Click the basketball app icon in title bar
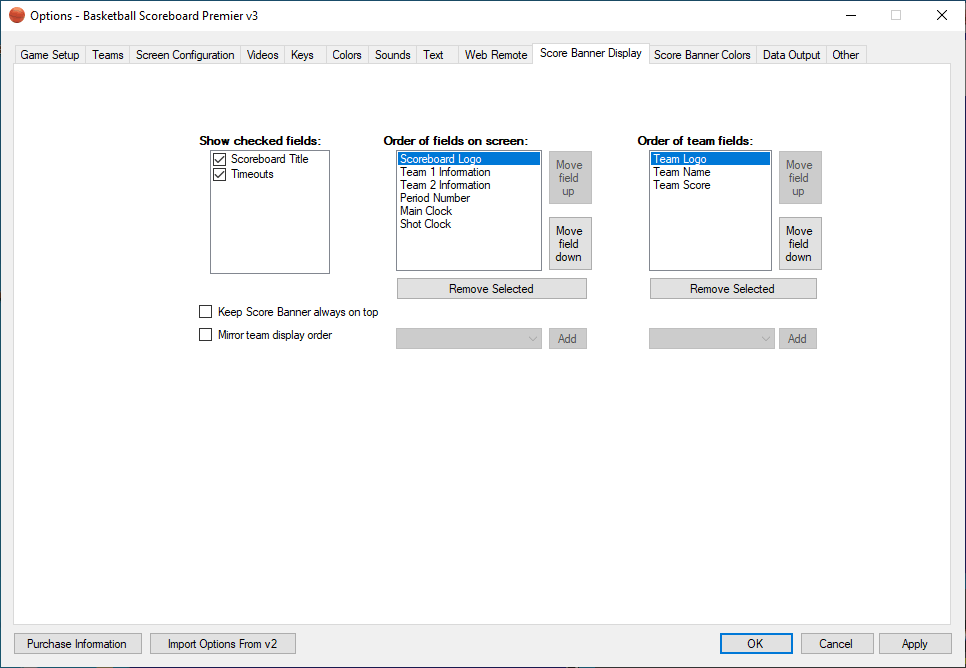Viewport: 966px width, 668px height. point(16,15)
